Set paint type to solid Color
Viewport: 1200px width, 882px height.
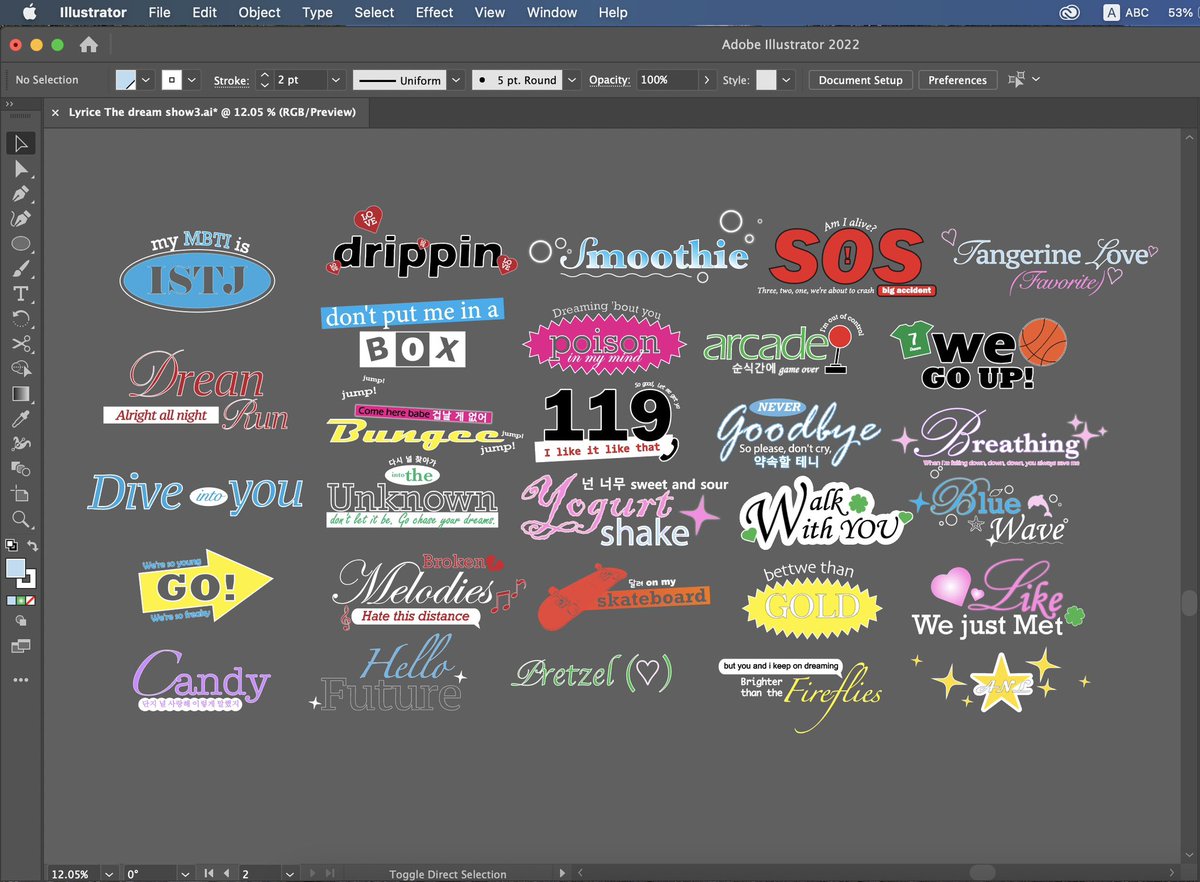(x=11, y=600)
